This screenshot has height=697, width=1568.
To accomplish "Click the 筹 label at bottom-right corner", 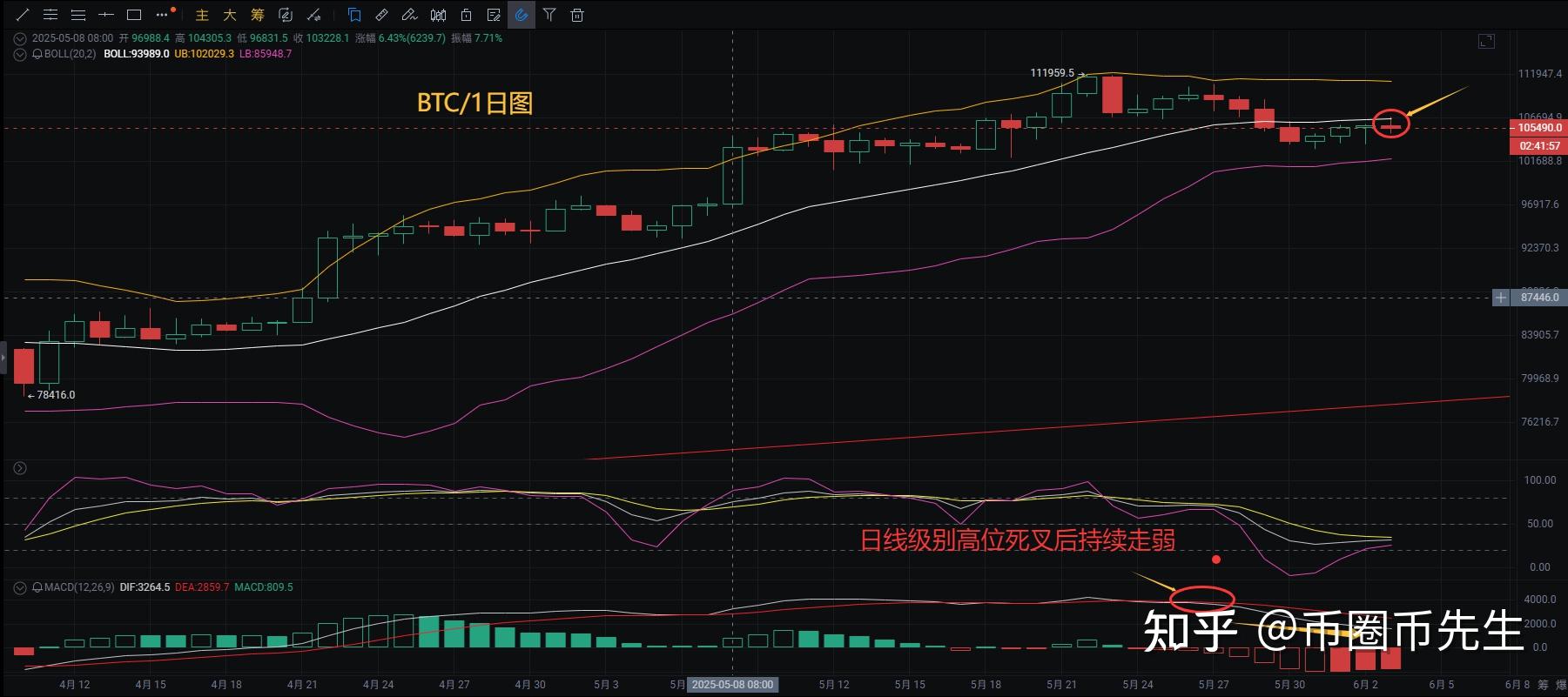I will click(1543, 685).
